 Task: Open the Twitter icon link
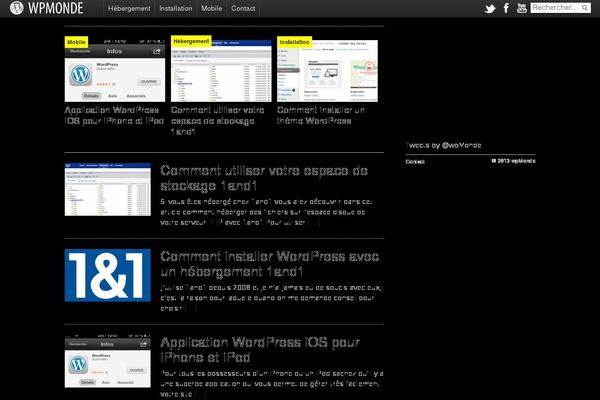point(490,8)
